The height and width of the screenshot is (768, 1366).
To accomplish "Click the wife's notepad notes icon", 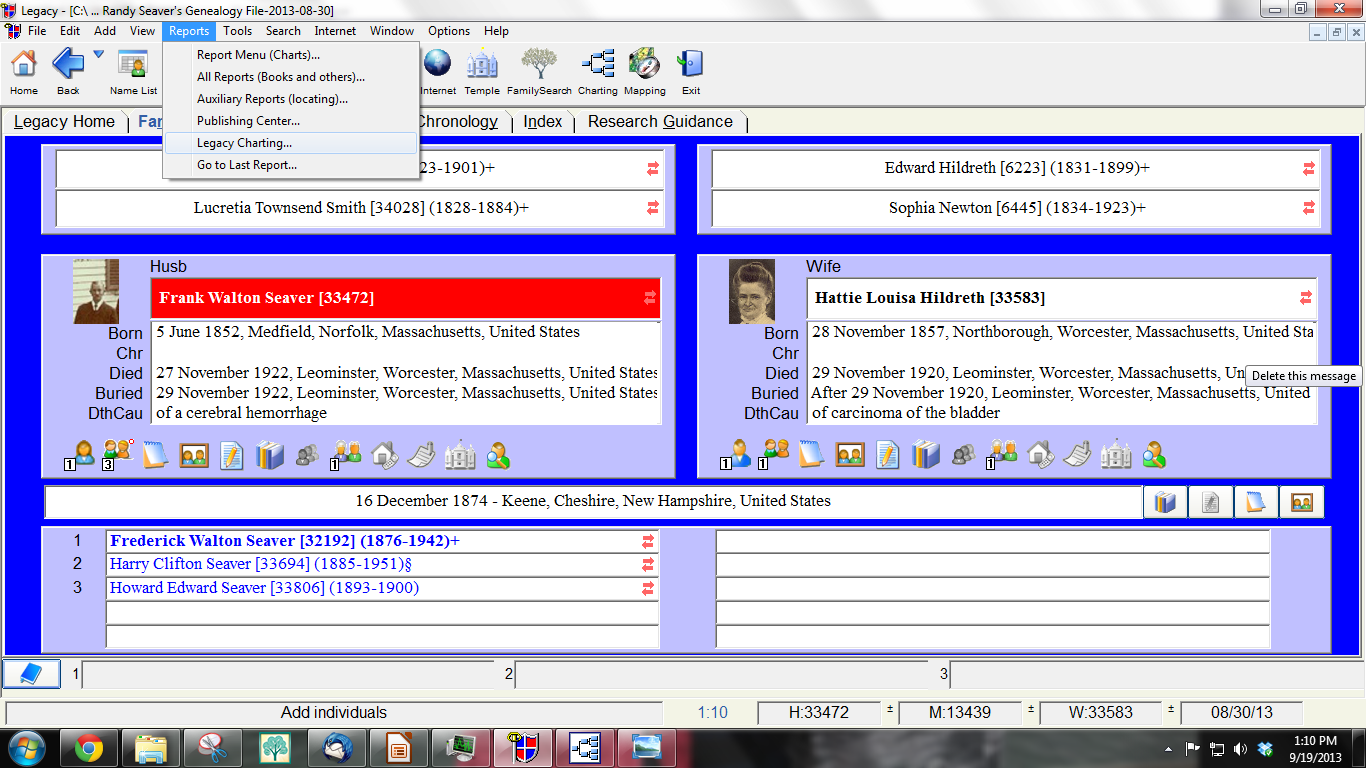I will point(811,455).
